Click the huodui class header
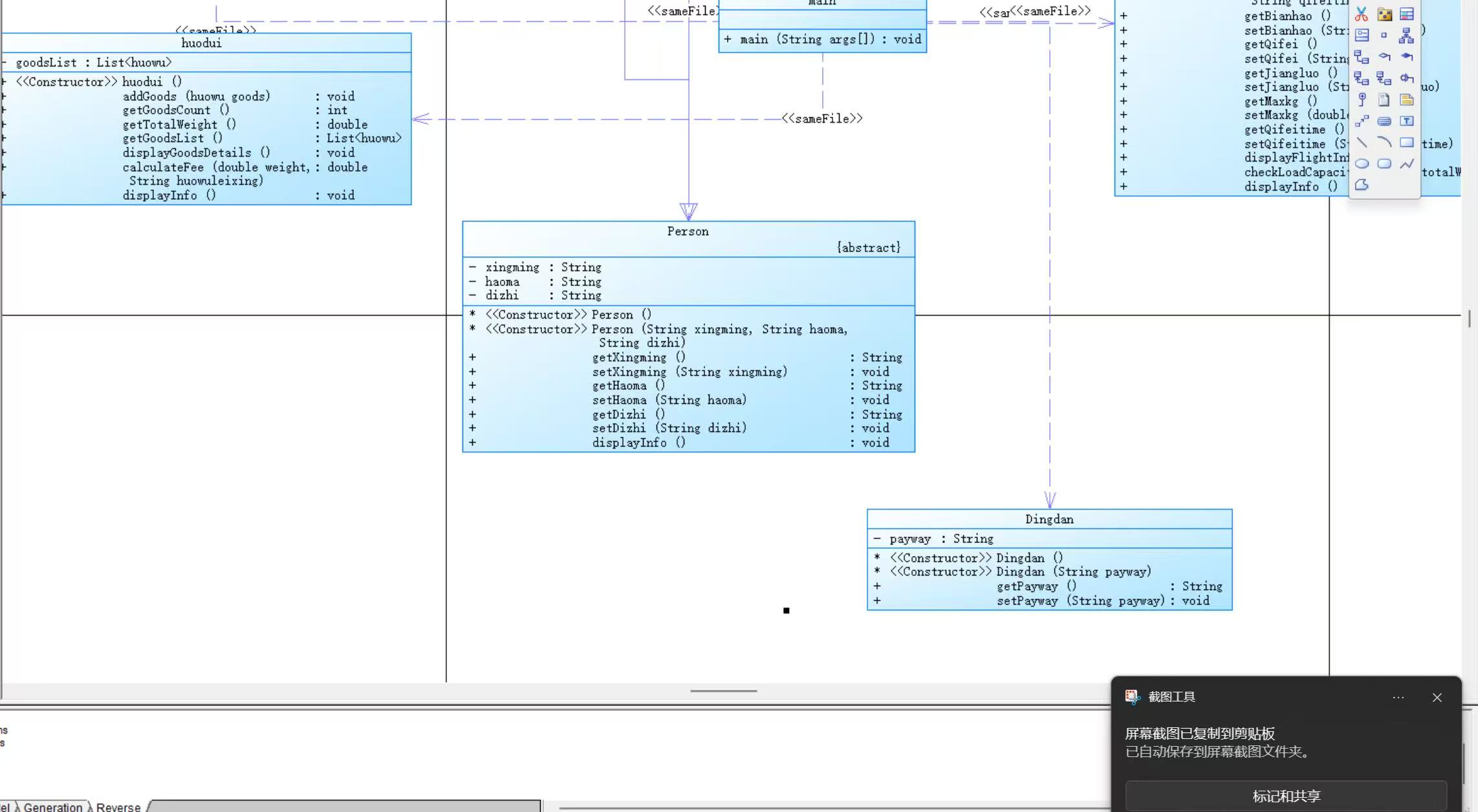 point(201,43)
